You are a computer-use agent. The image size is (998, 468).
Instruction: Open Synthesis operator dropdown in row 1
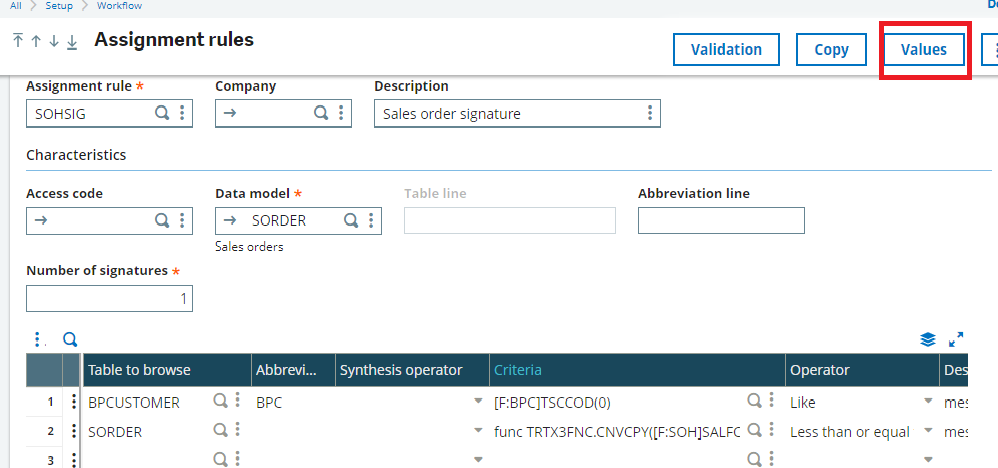point(477,402)
